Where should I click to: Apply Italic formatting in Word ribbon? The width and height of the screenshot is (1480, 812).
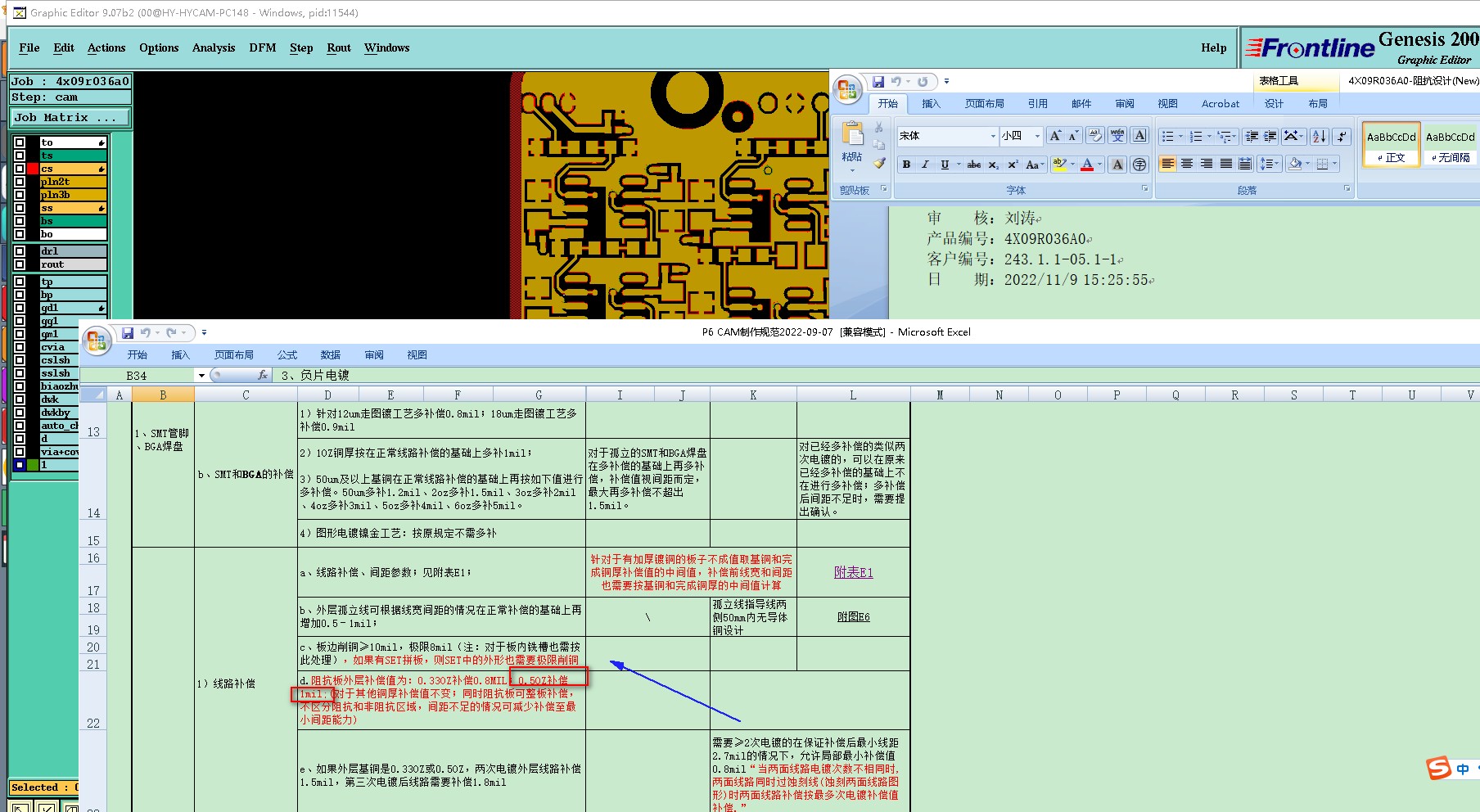point(926,165)
